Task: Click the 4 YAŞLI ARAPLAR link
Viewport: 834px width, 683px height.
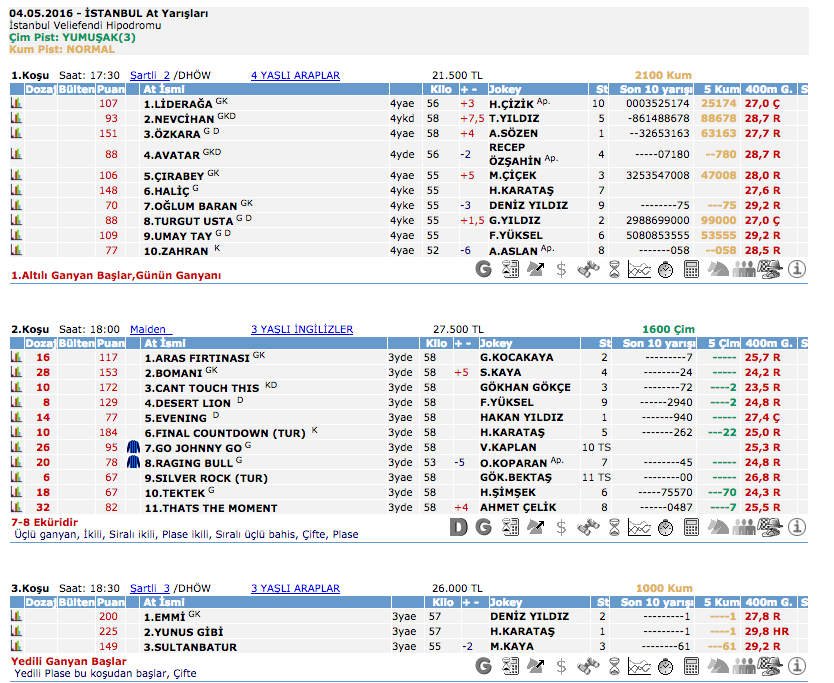Action: (x=295, y=75)
